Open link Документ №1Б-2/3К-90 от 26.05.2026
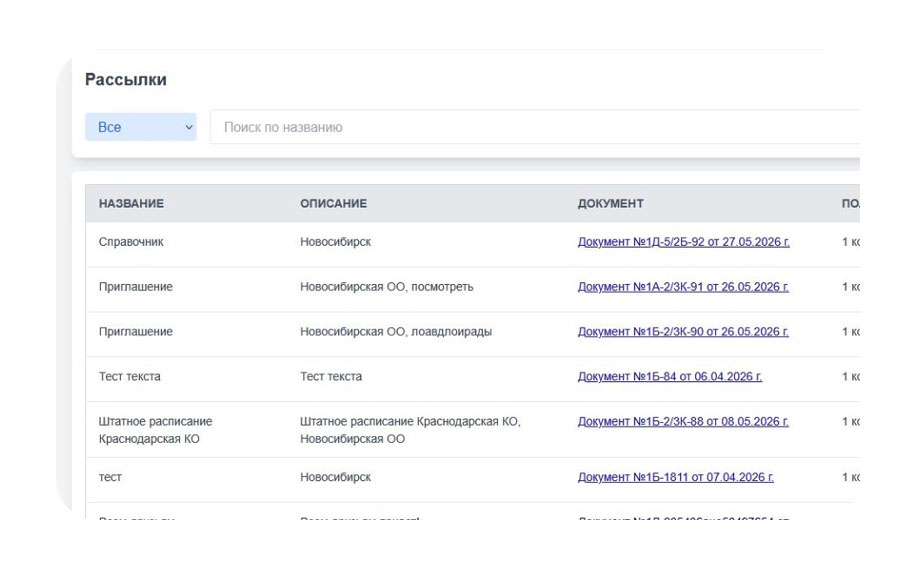The image size is (900, 563). pos(682,331)
